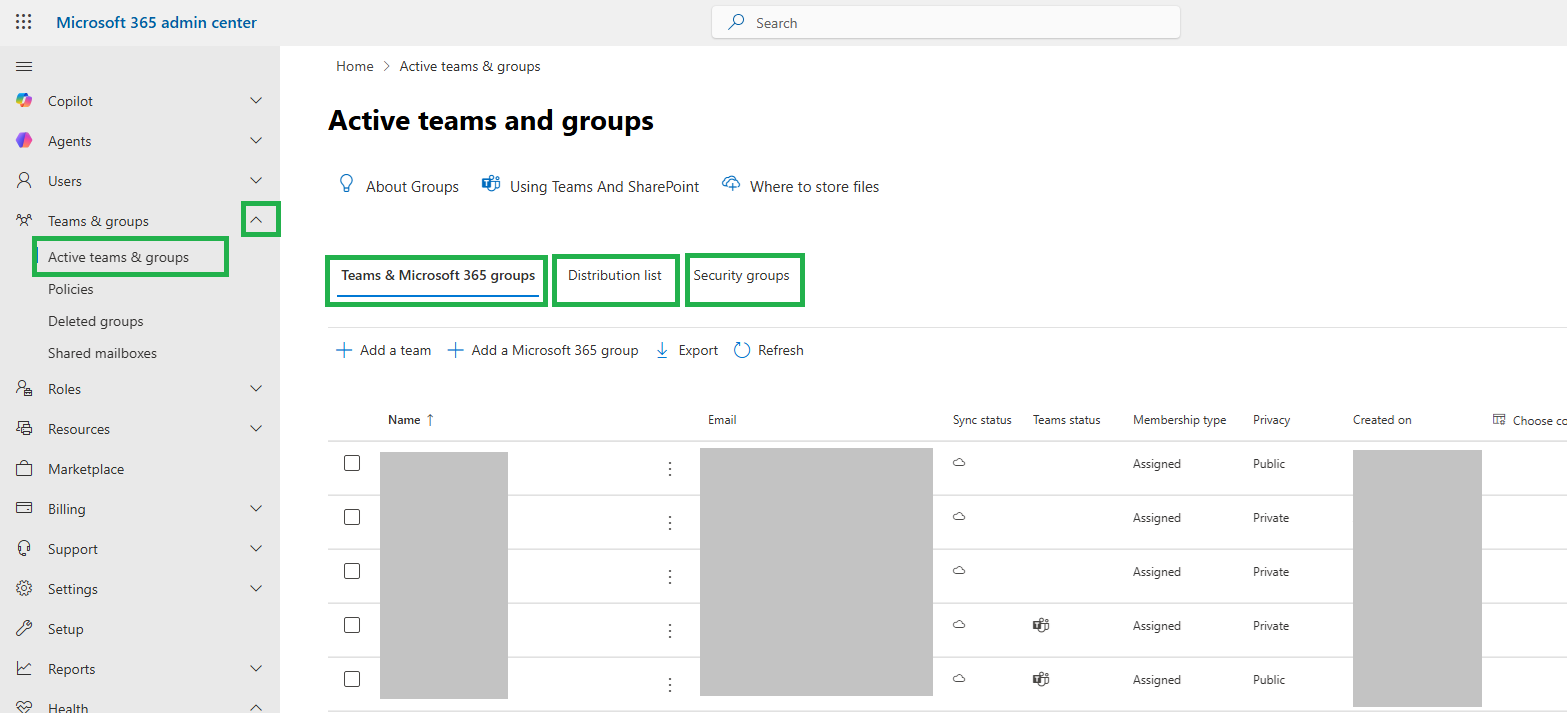The width and height of the screenshot is (1567, 713).
Task: Expand the Billing section chevron
Action: click(256, 508)
